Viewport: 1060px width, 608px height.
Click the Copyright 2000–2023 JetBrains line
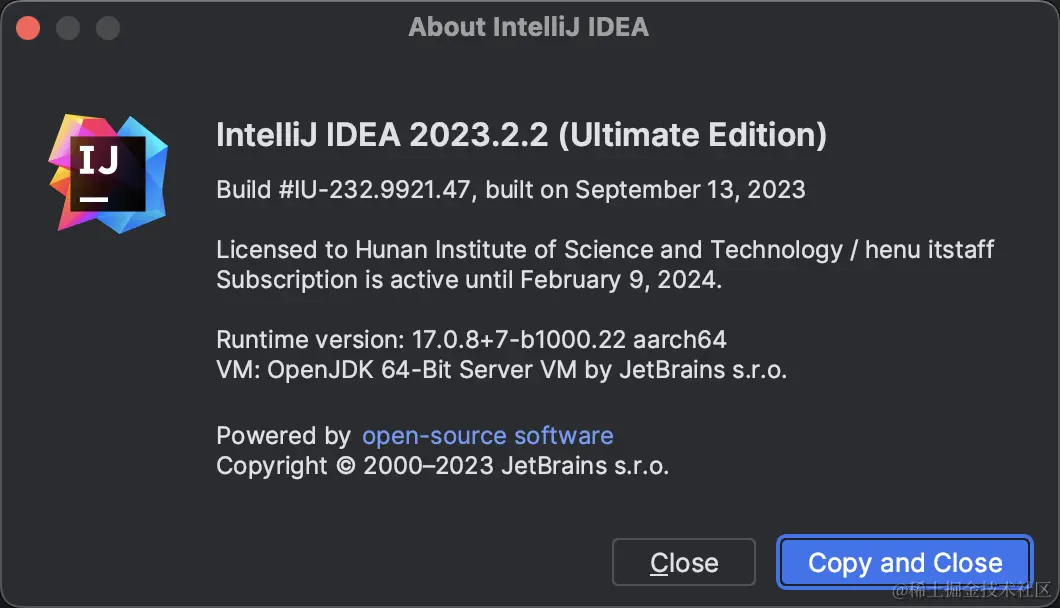pos(442,466)
